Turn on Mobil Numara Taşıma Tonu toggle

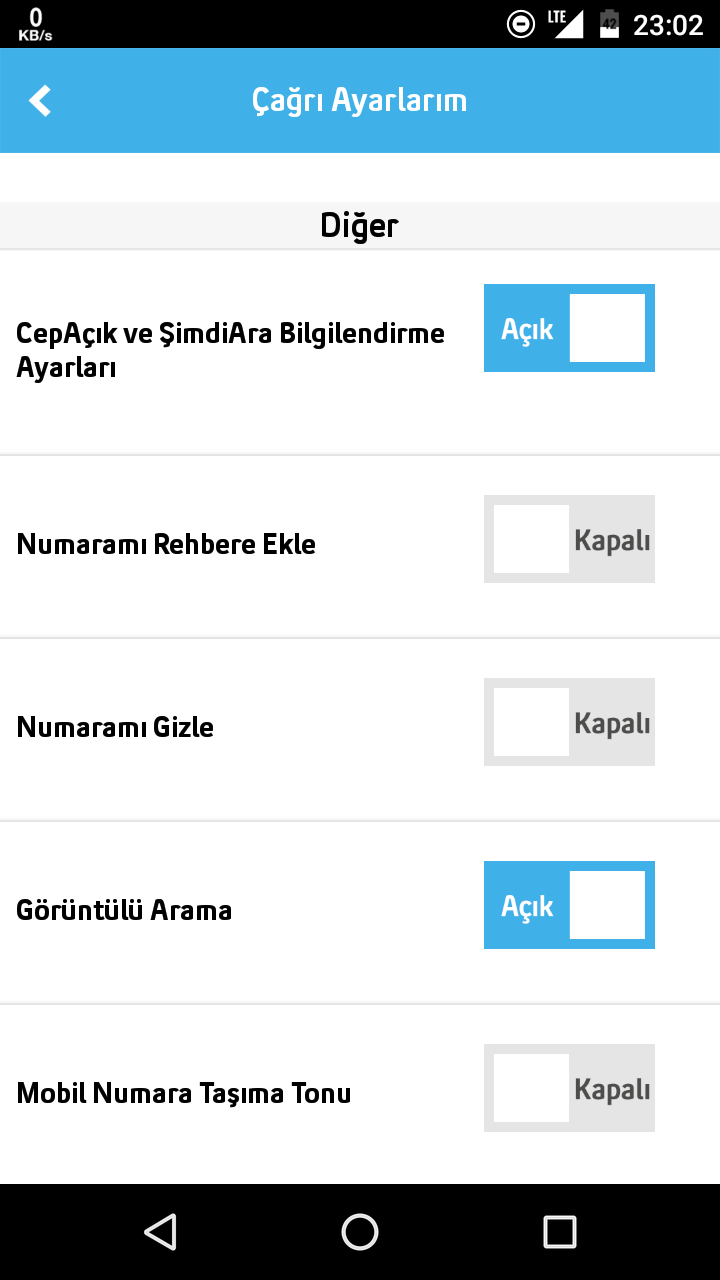tap(569, 1088)
